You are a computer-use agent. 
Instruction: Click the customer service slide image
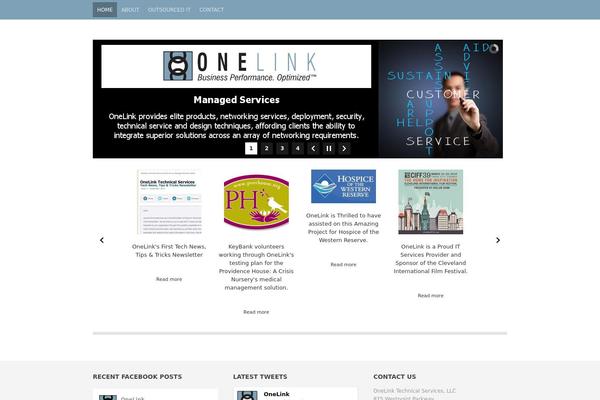click(440, 99)
